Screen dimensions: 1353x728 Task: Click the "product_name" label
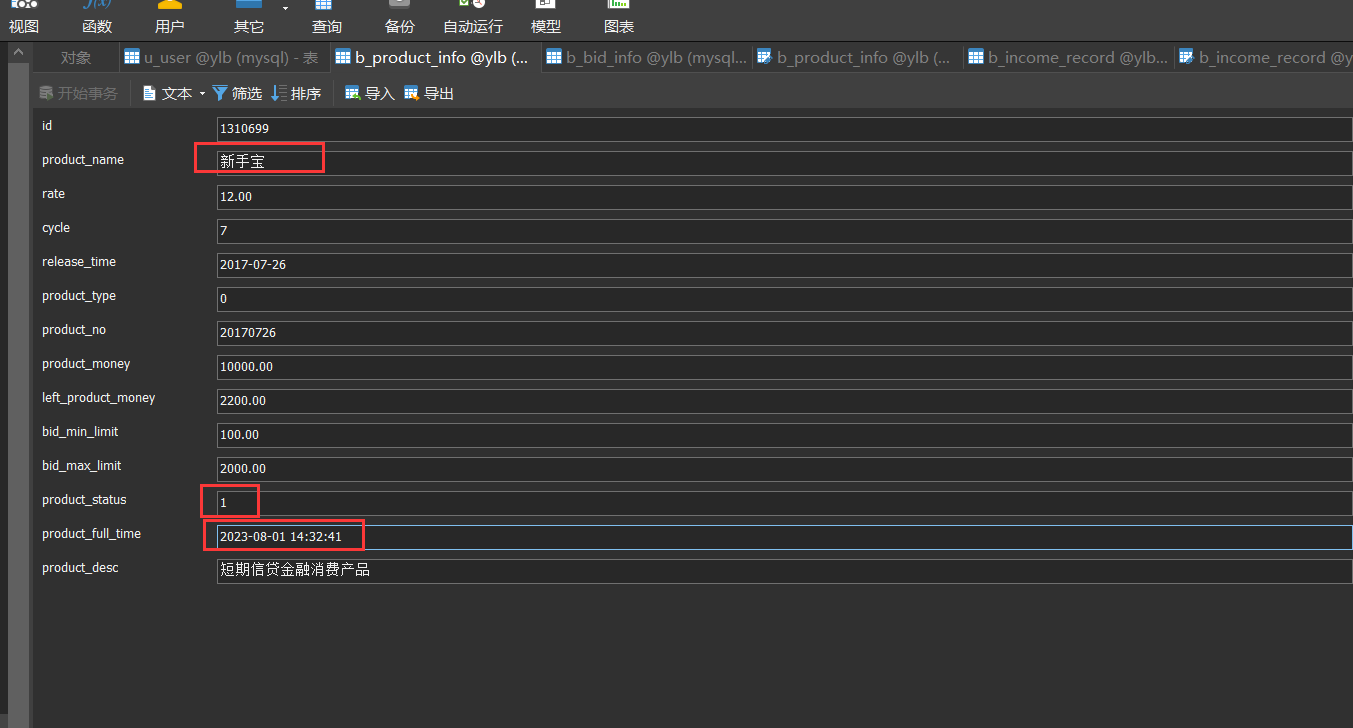pos(83,160)
